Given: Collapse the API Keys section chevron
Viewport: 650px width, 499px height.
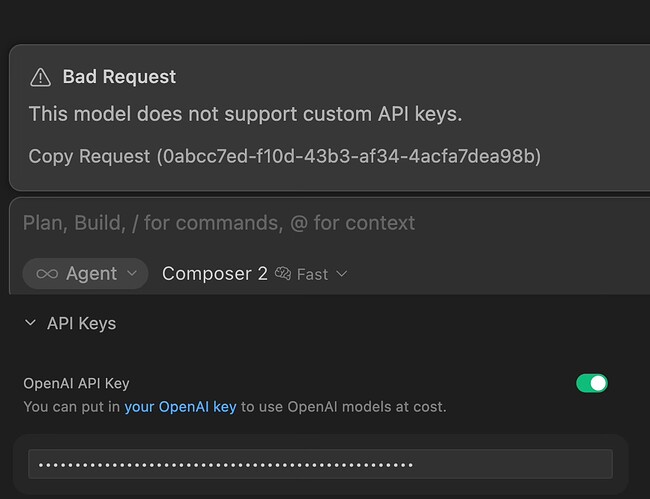Looking at the screenshot, I should 29,323.
